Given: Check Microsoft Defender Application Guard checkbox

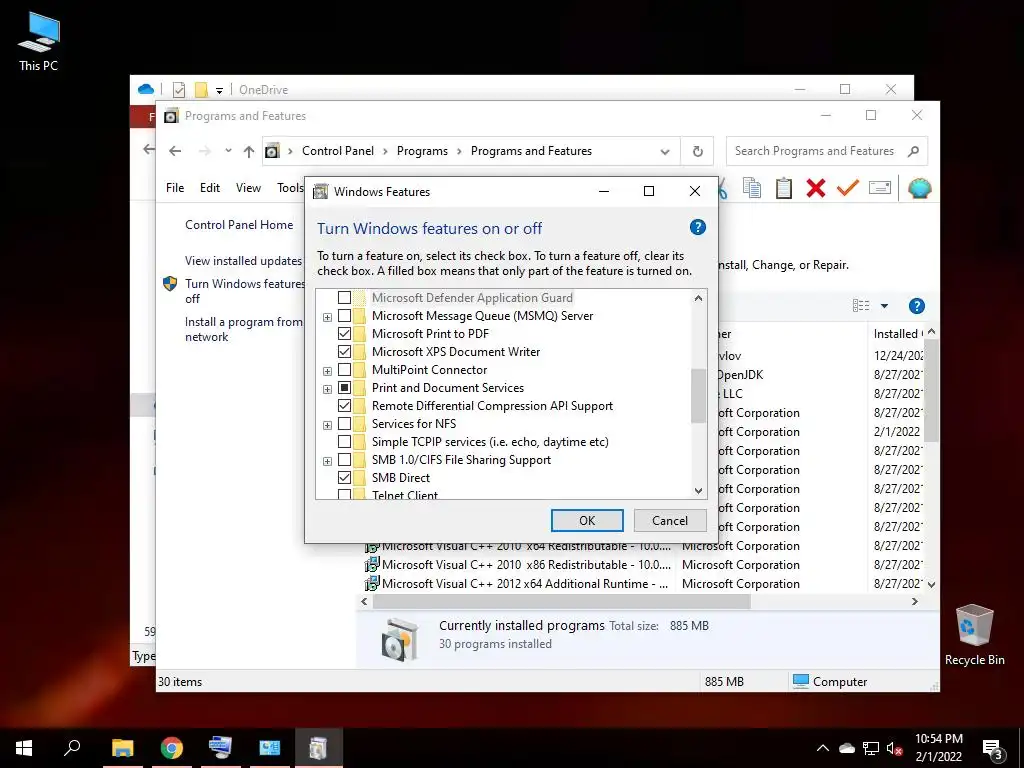Looking at the screenshot, I should (344, 298).
